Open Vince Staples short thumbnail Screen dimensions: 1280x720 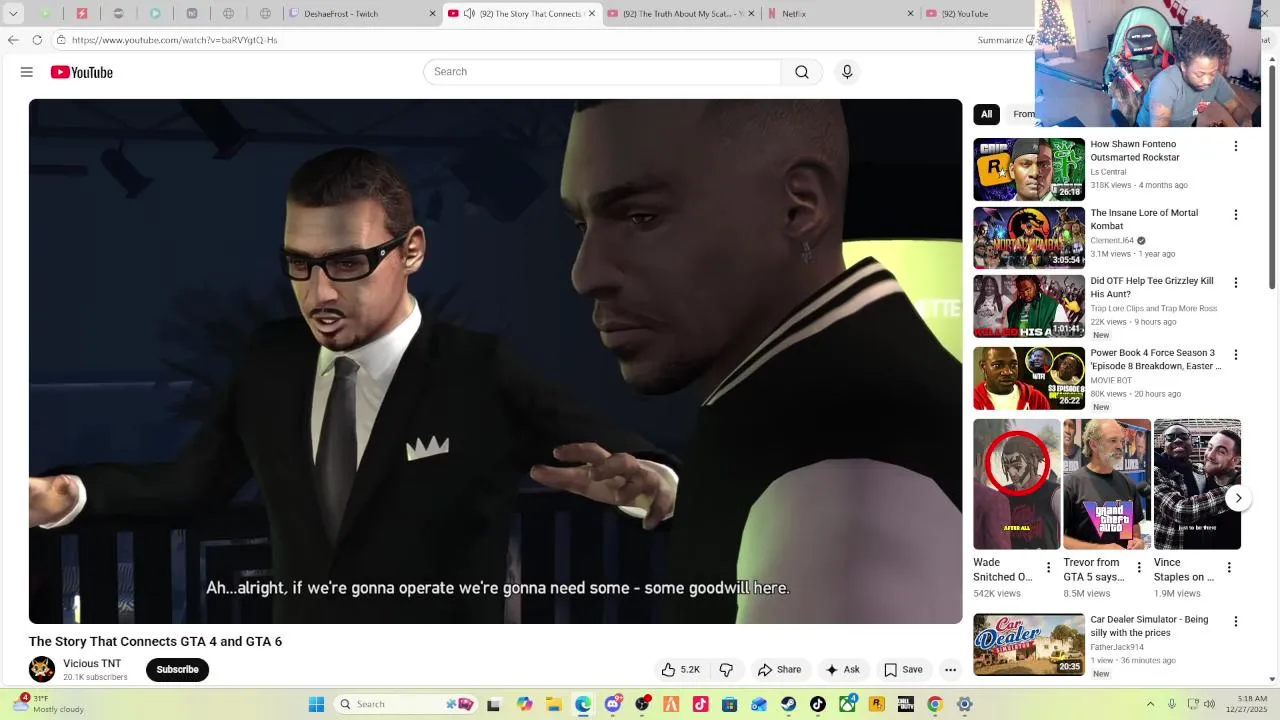(x=1197, y=484)
